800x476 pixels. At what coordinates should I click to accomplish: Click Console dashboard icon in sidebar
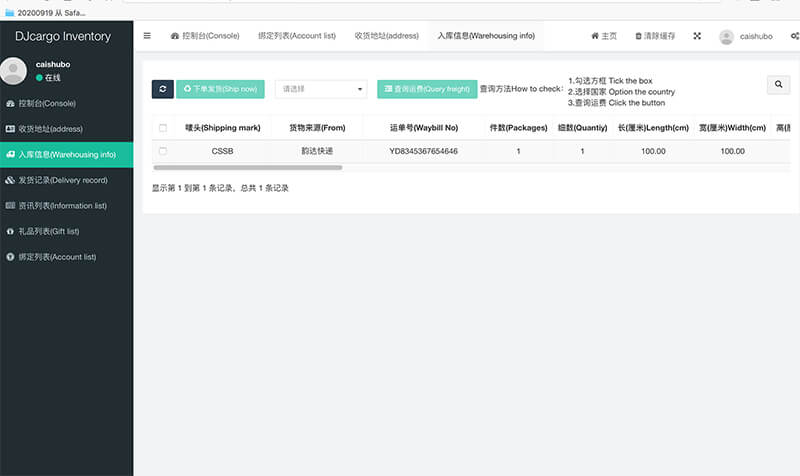point(10,103)
